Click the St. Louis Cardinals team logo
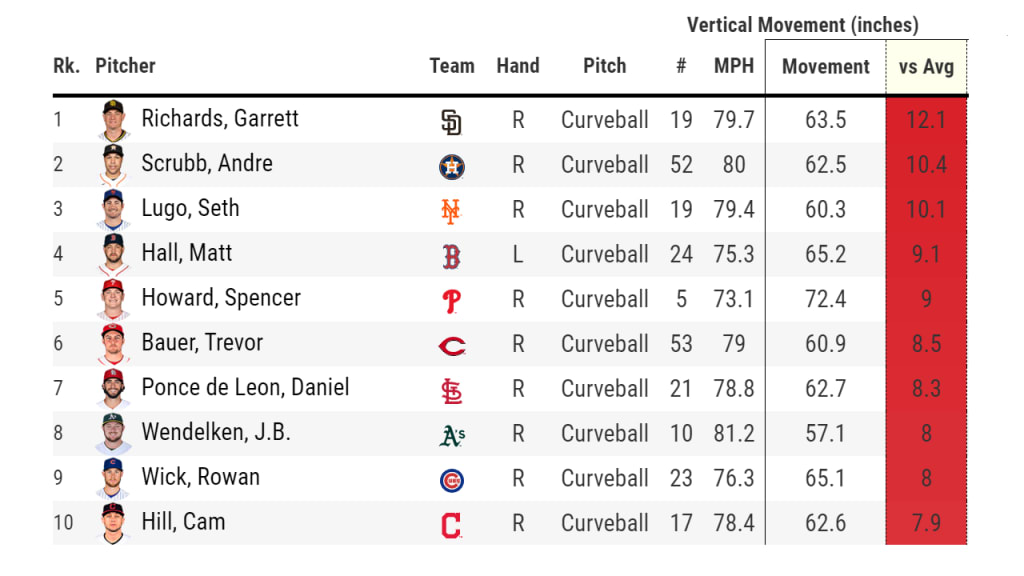The height and width of the screenshot is (576, 1024). [x=451, y=391]
